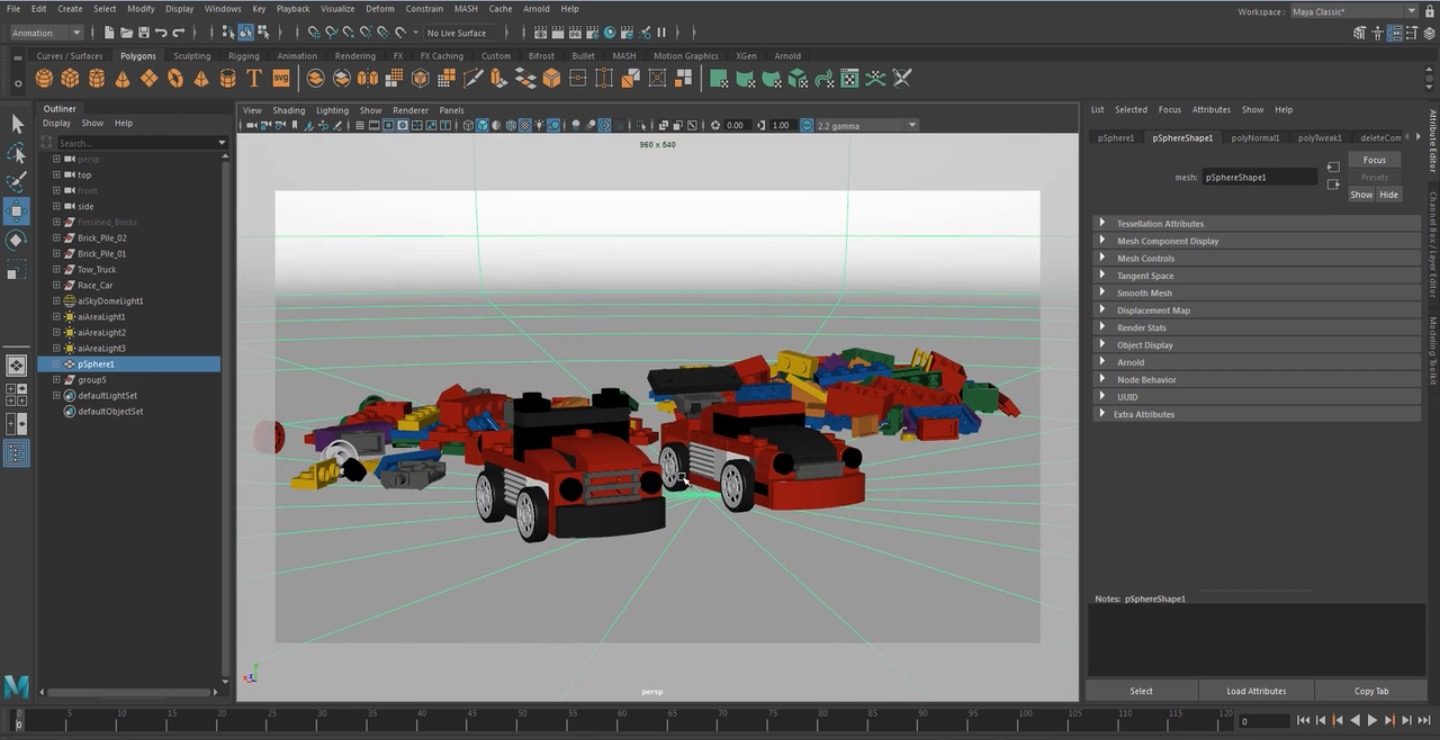The width and height of the screenshot is (1440, 740).
Task: Click the Show button beside Hide
Action: [1361, 195]
